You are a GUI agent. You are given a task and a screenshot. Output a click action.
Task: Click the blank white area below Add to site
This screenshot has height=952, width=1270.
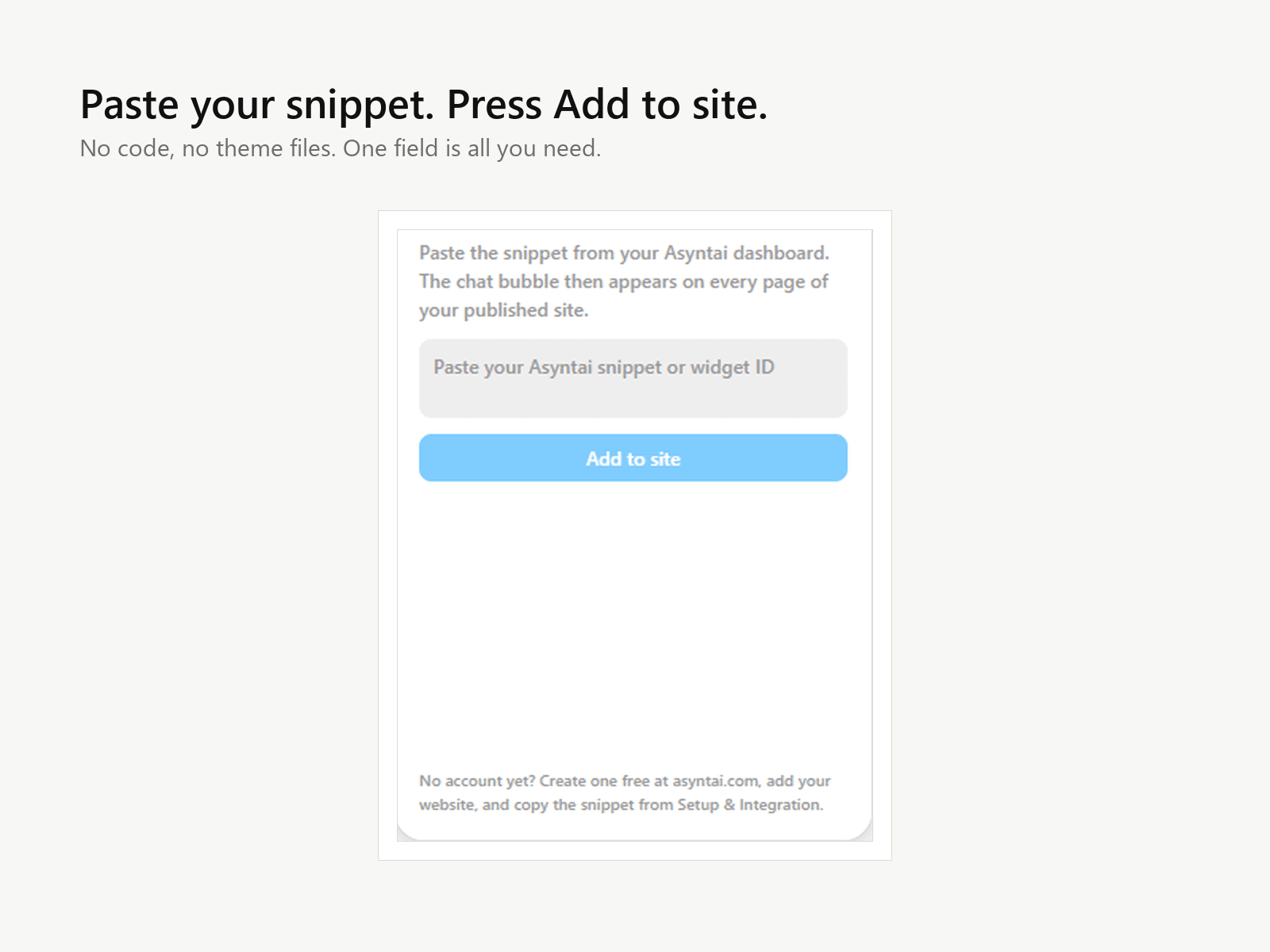point(633,619)
